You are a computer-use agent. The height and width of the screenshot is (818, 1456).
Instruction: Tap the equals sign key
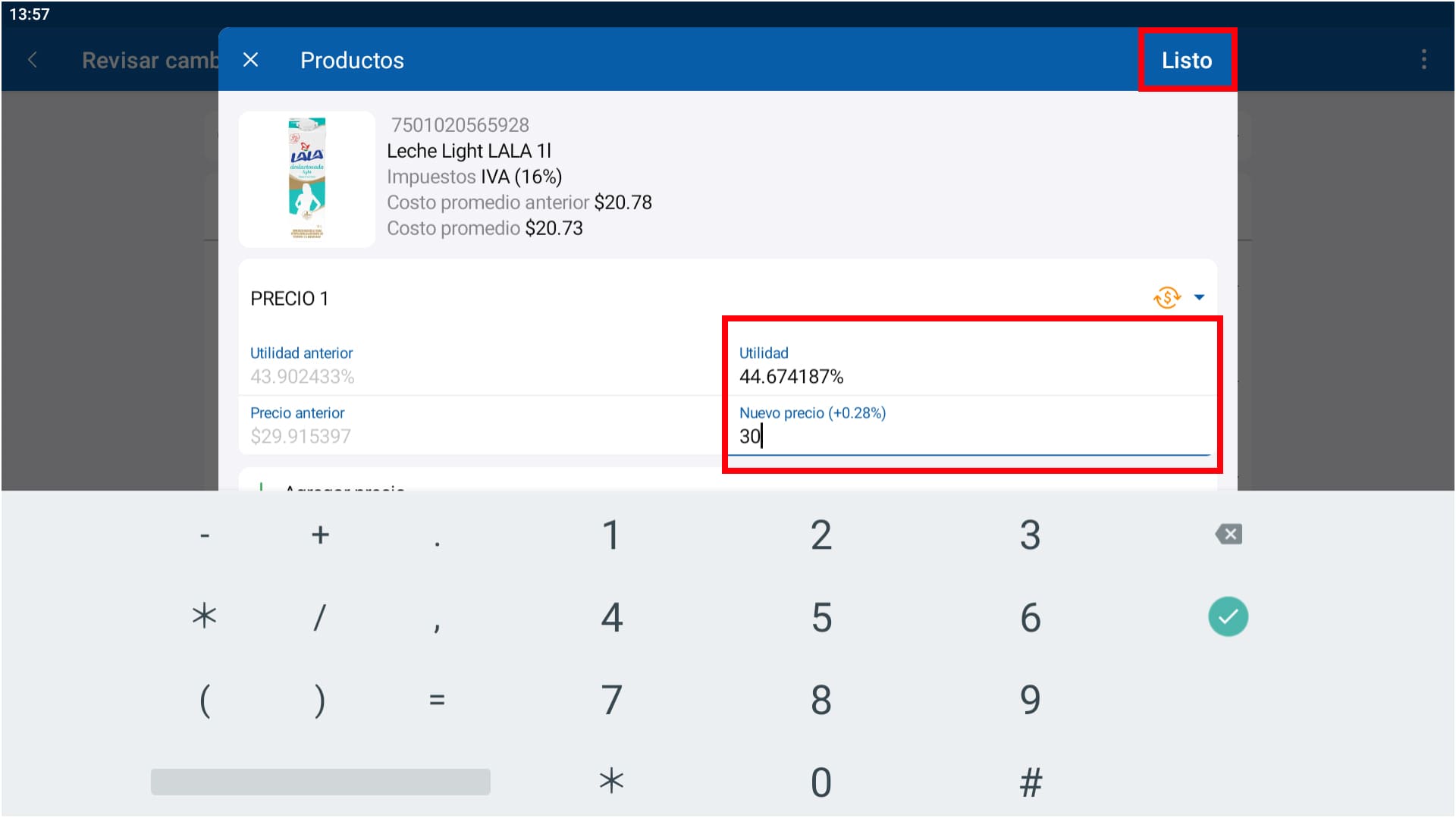[437, 700]
